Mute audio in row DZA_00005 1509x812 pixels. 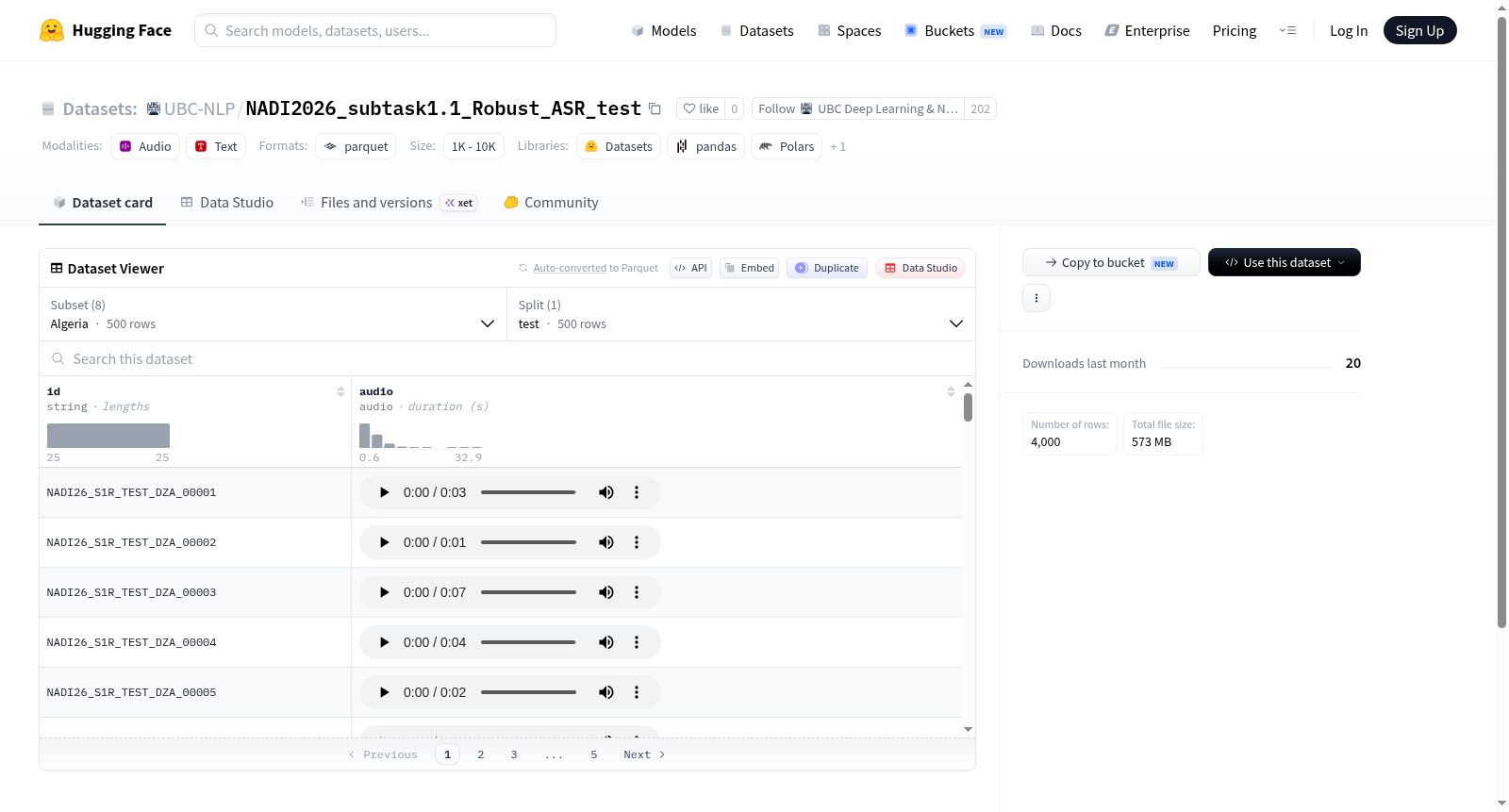point(606,692)
